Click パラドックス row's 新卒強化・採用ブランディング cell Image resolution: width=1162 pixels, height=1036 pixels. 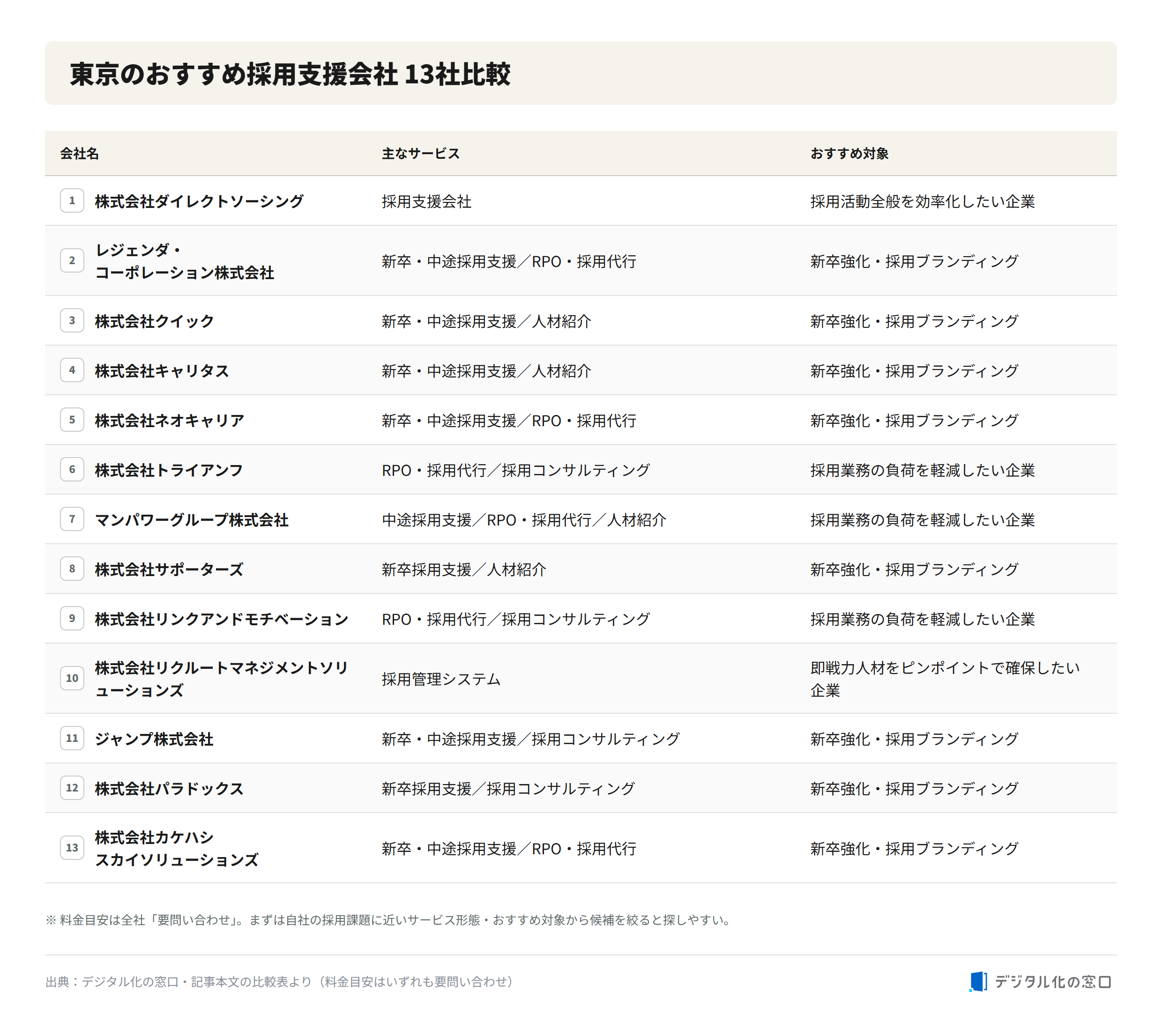click(914, 788)
